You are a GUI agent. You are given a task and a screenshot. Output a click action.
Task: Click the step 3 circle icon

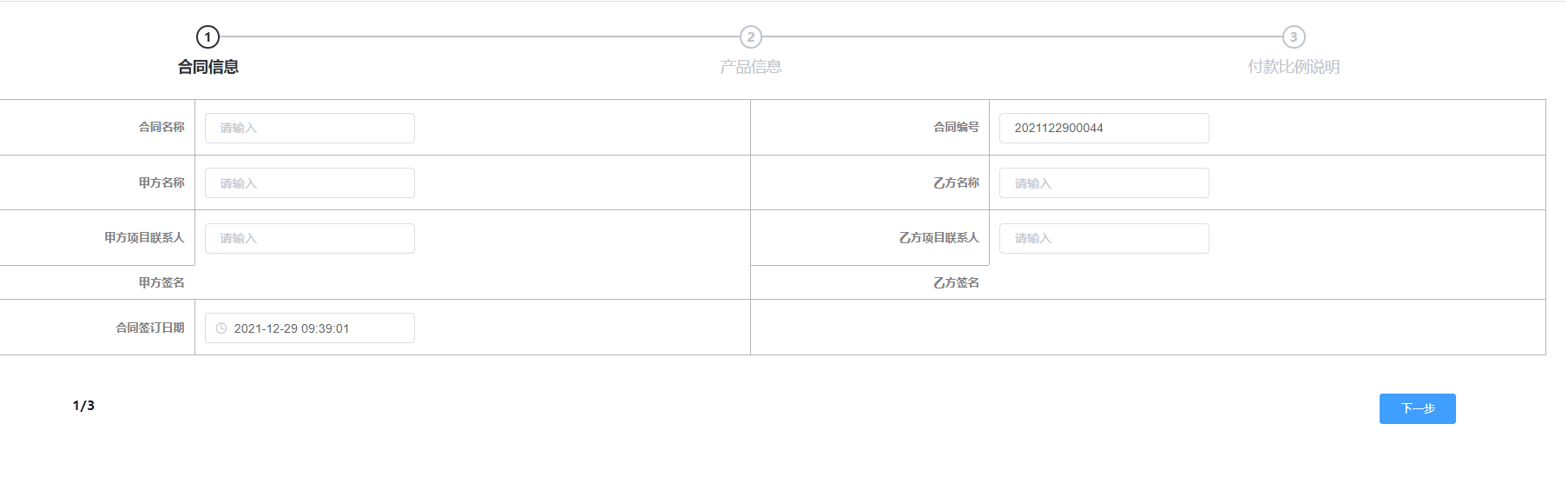tap(1294, 37)
